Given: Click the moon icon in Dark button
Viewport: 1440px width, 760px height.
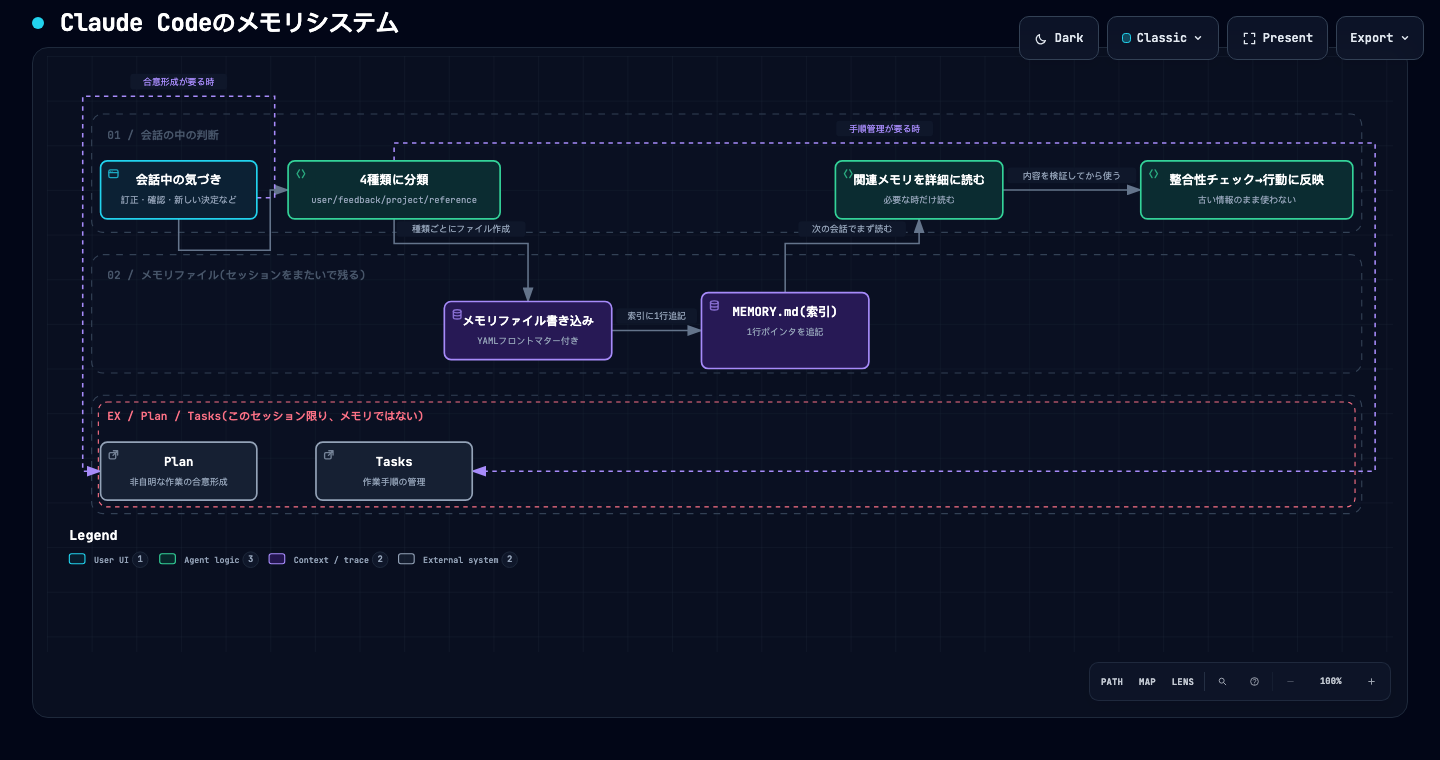Looking at the screenshot, I should tap(1041, 39).
